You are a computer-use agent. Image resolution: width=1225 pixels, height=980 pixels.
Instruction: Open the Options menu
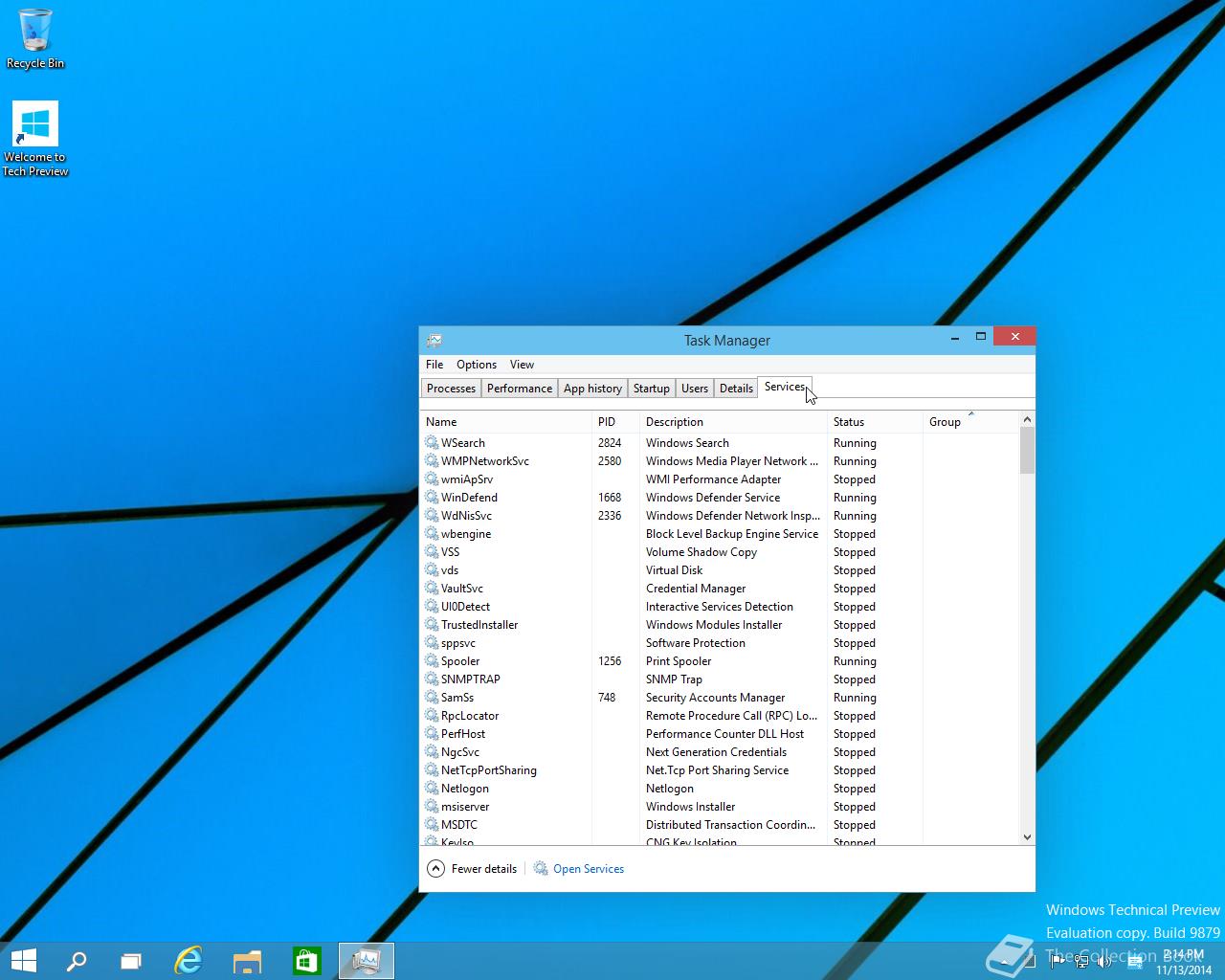(477, 364)
